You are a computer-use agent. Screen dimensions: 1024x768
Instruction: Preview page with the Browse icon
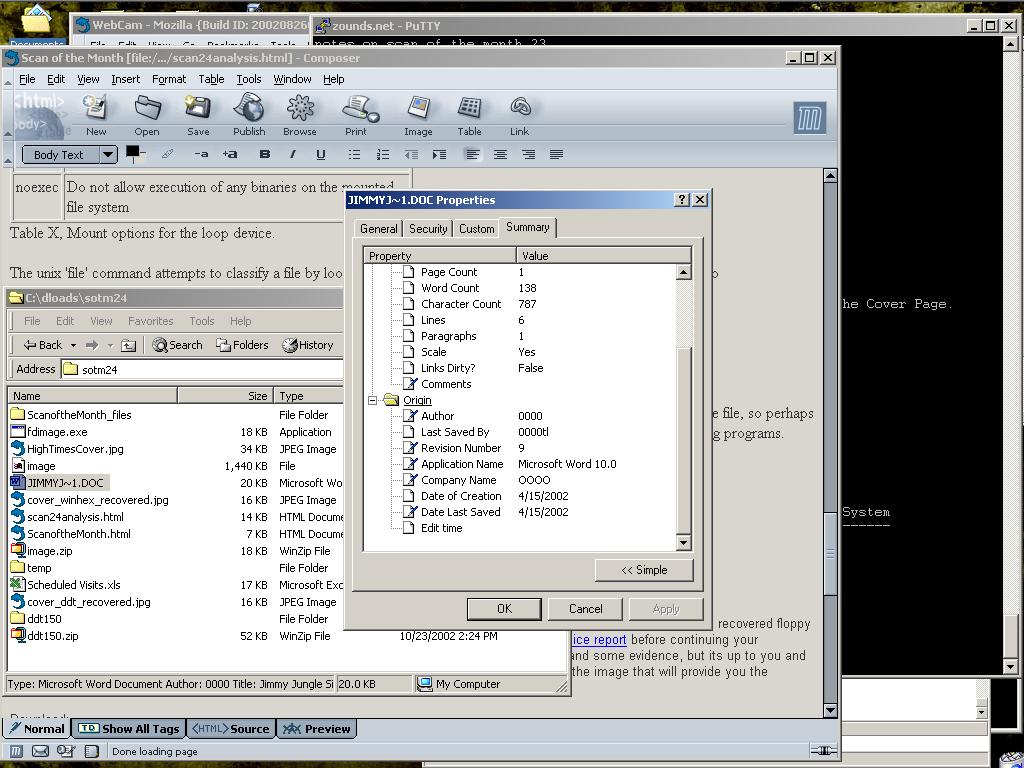click(x=300, y=114)
